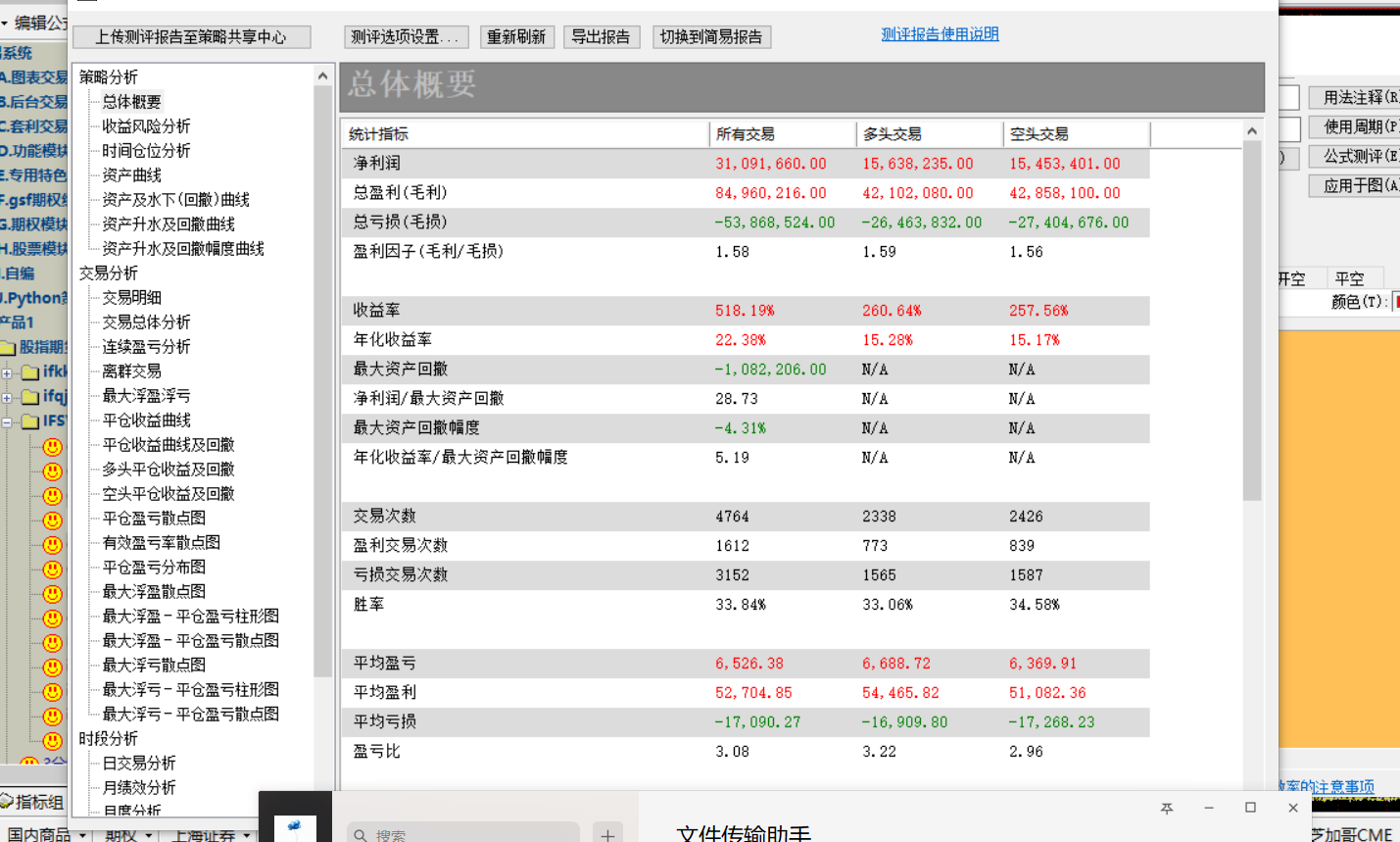Click the 胜率 33.84% value

(741, 605)
